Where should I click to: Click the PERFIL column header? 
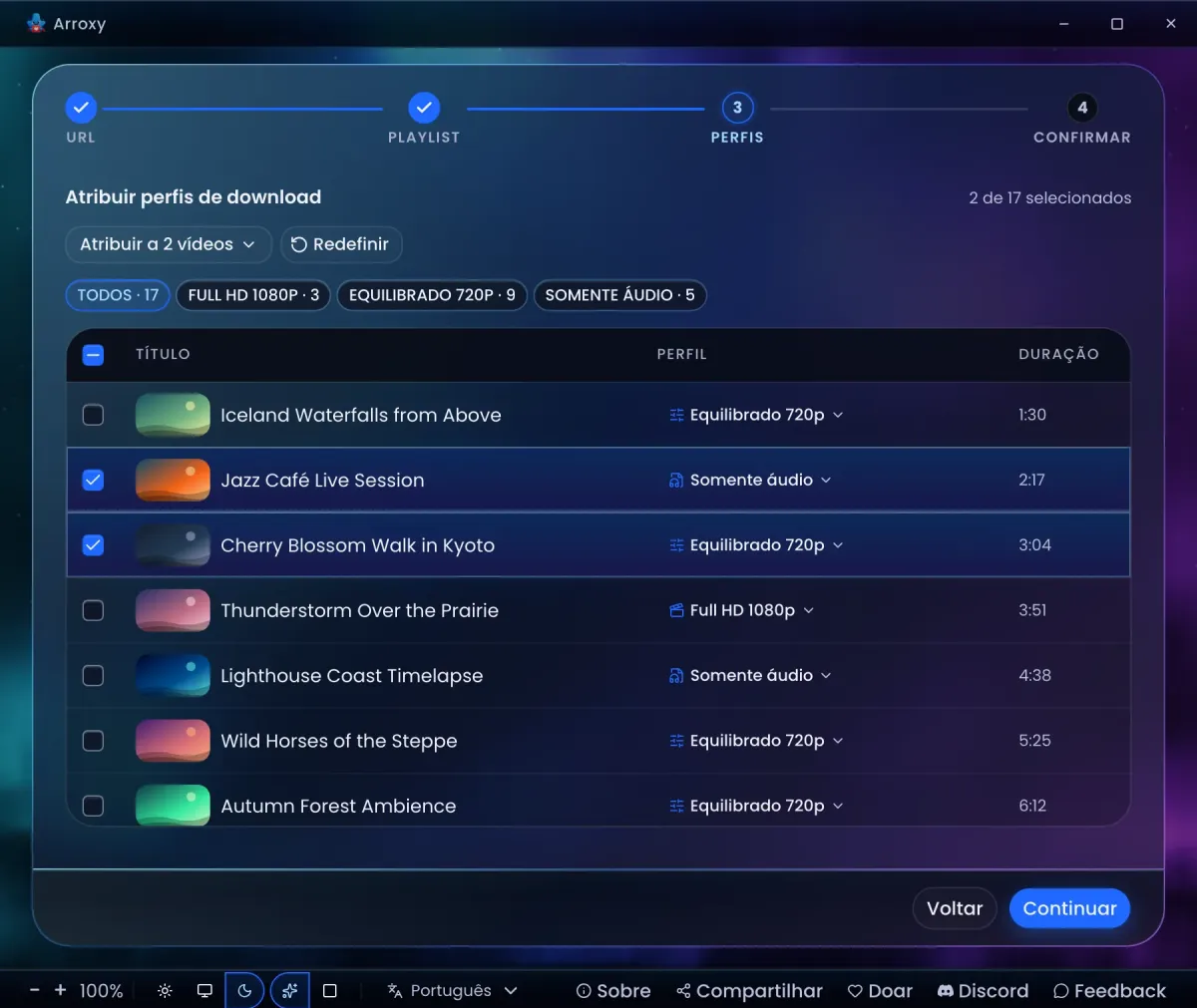pos(681,354)
